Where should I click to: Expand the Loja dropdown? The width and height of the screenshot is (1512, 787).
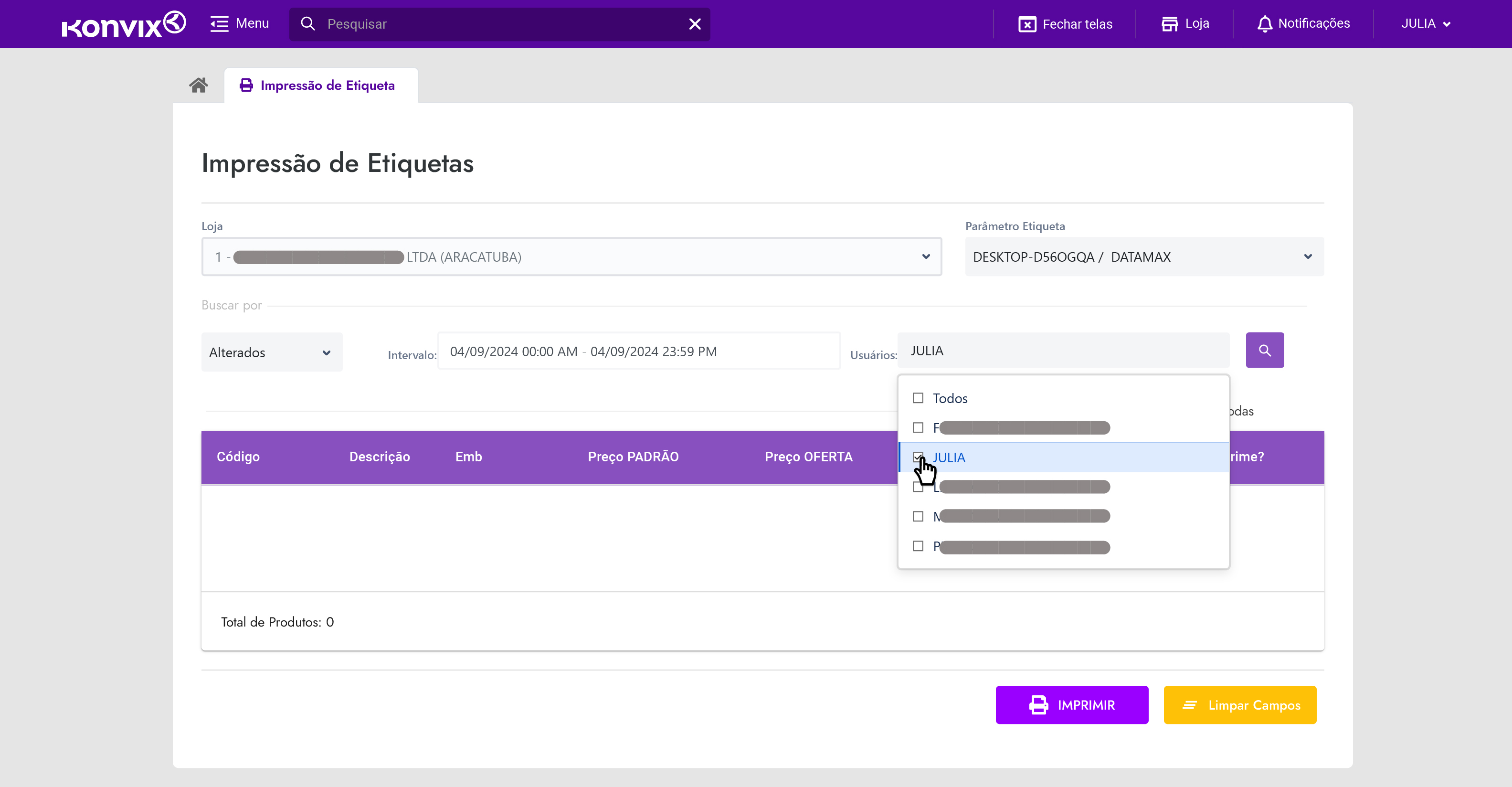pos(925,256)
